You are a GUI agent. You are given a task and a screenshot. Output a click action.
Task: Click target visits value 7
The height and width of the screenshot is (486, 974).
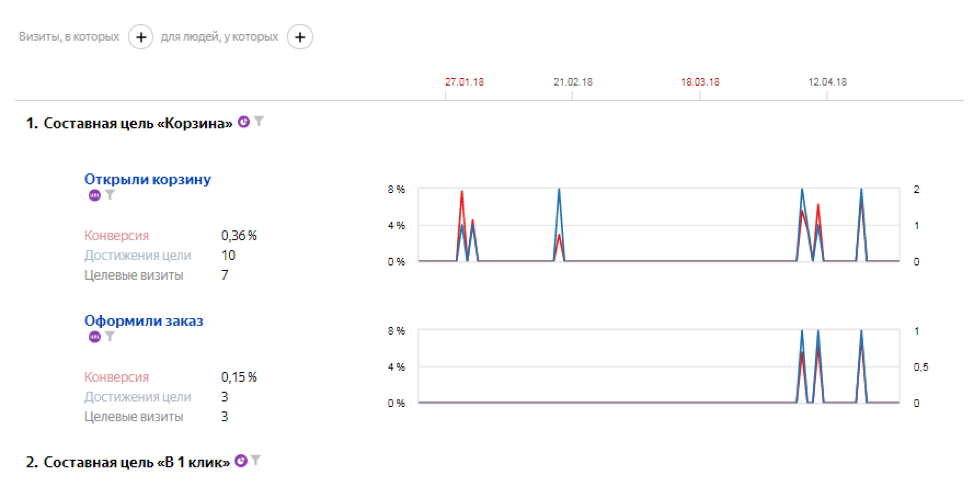point(224,275)
